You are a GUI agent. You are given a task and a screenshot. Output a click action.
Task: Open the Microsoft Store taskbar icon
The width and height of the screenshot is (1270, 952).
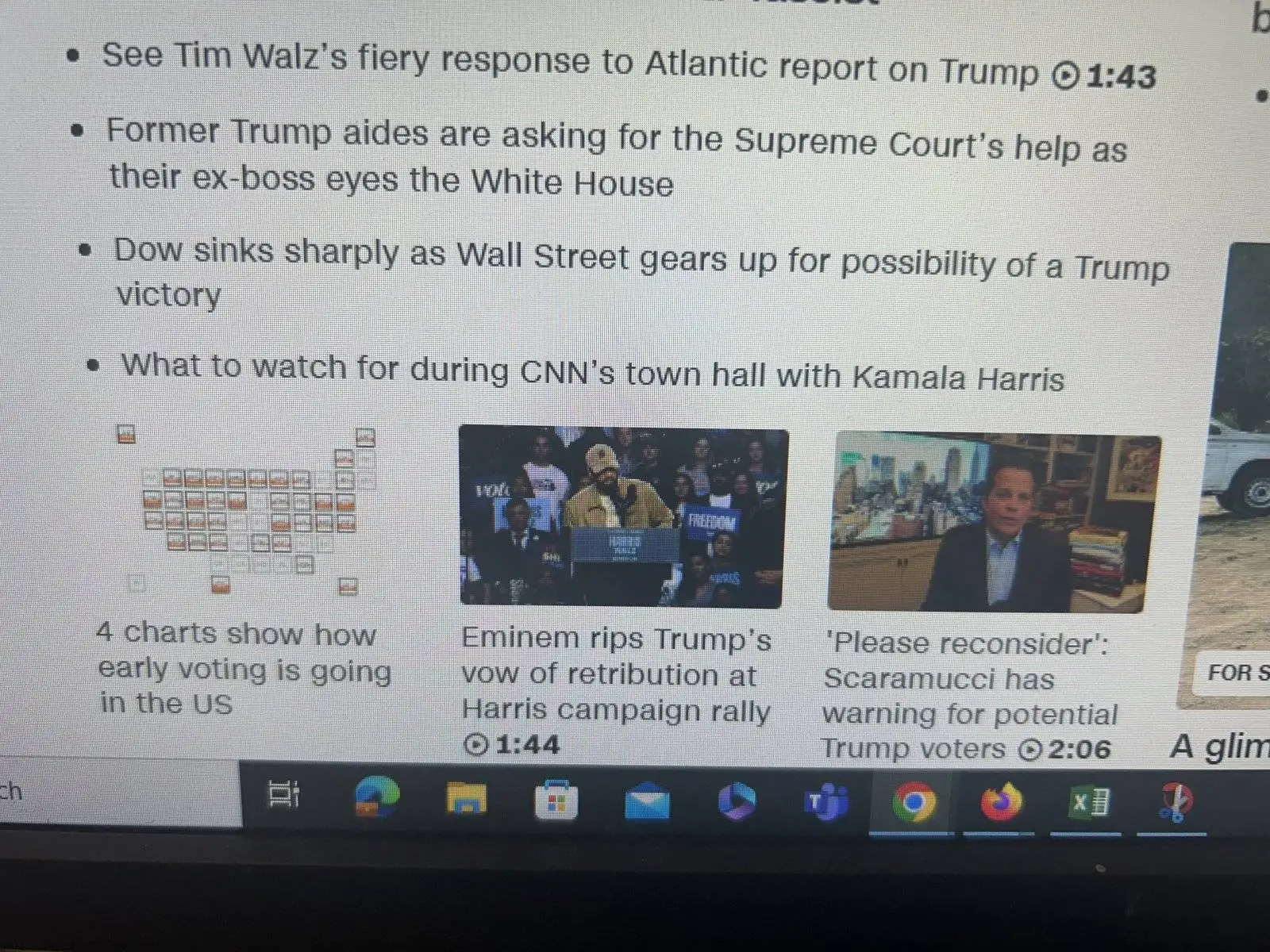556,801
